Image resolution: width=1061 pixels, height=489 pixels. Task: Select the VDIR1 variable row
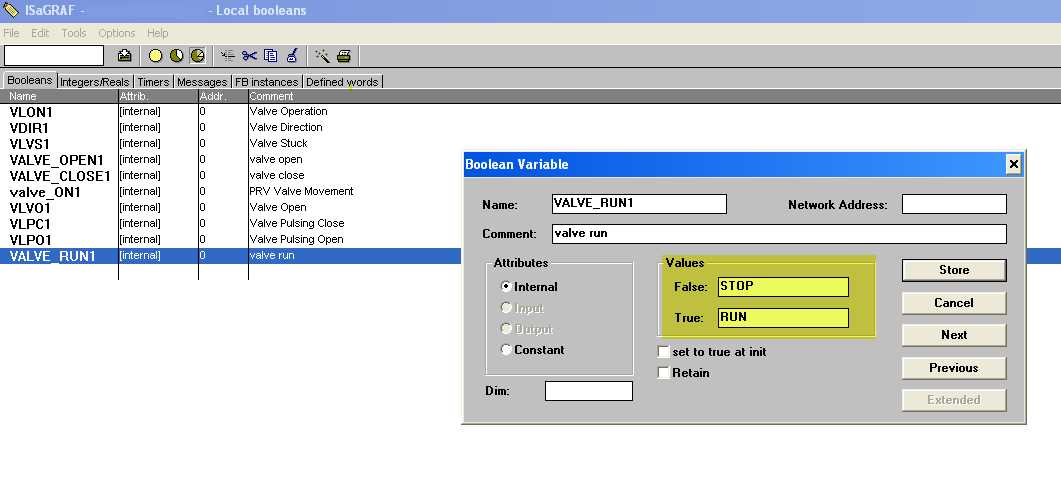tap(530, 128)
